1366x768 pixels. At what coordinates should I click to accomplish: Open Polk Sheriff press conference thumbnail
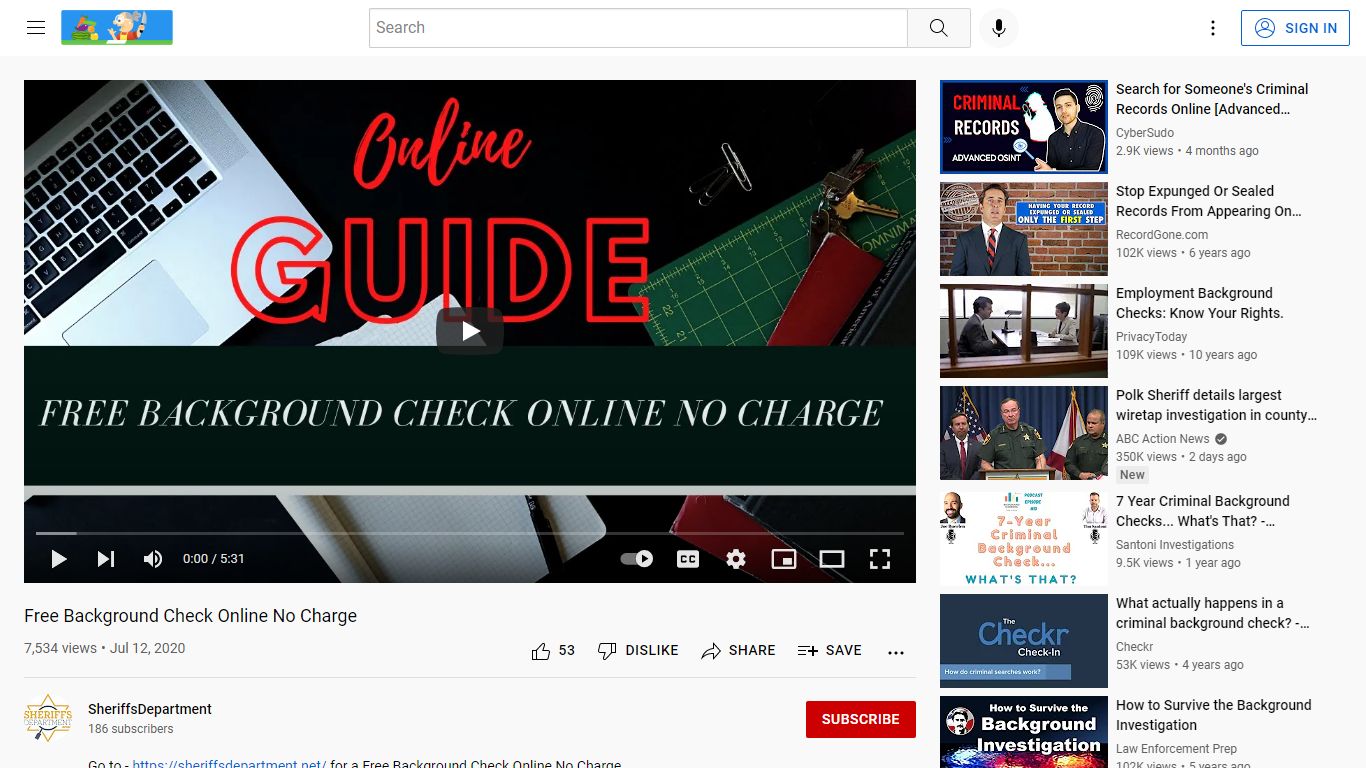pyautogui.click(x=1024, y=433)
